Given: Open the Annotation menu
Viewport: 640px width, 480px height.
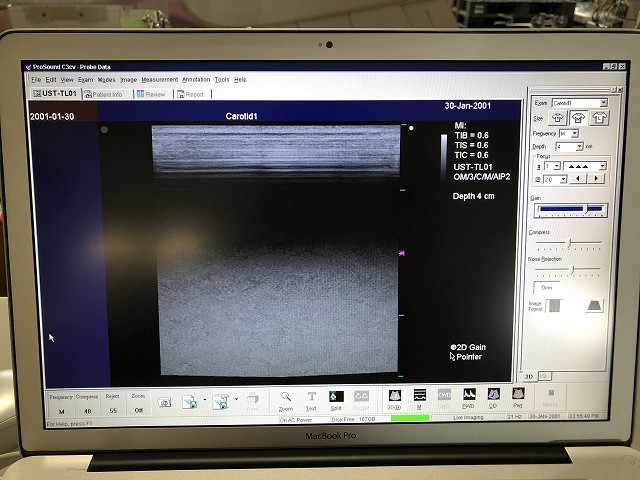Looking at the screenshot, I should (x=196, y=80).
